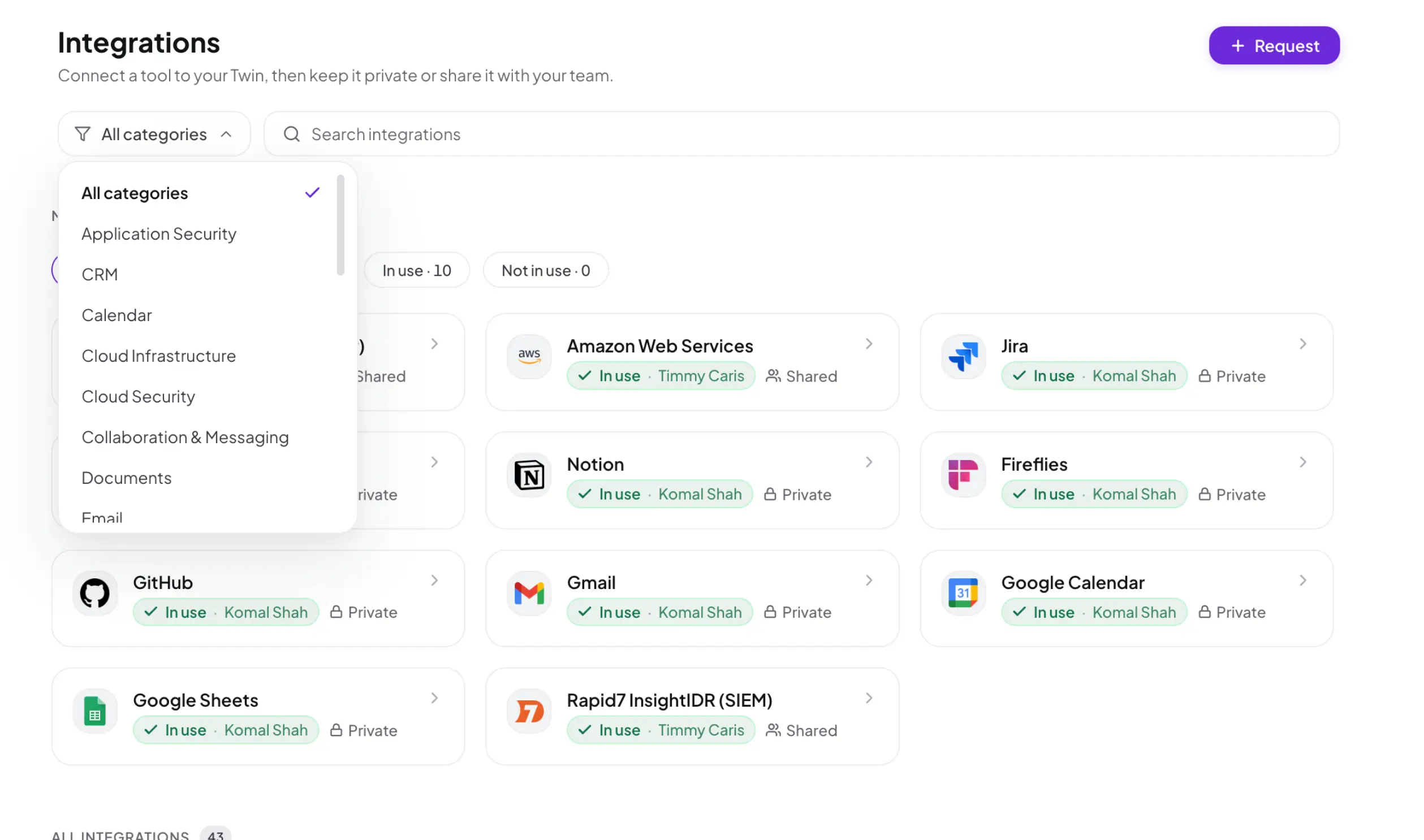This screenshot has height=840, width=1424.
Task: Filter by In use · 10 chip
Action: 417,270
